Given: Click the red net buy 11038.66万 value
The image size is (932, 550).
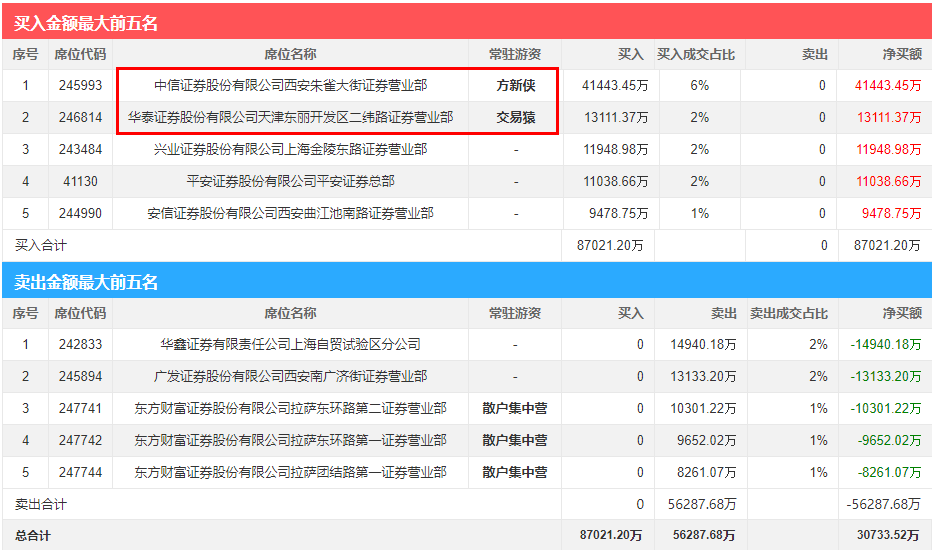Looking at the screenshot, I should (889, 182).
